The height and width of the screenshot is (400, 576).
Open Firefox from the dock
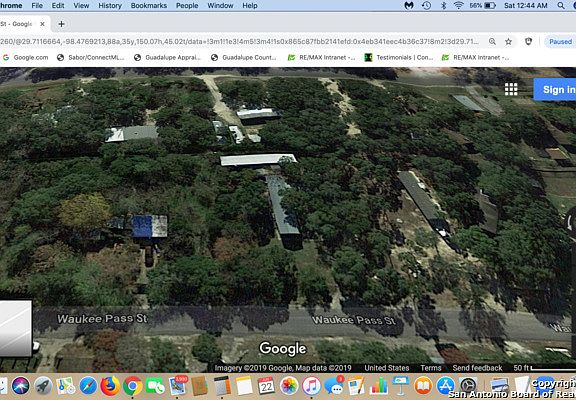(x=110, y=386)
